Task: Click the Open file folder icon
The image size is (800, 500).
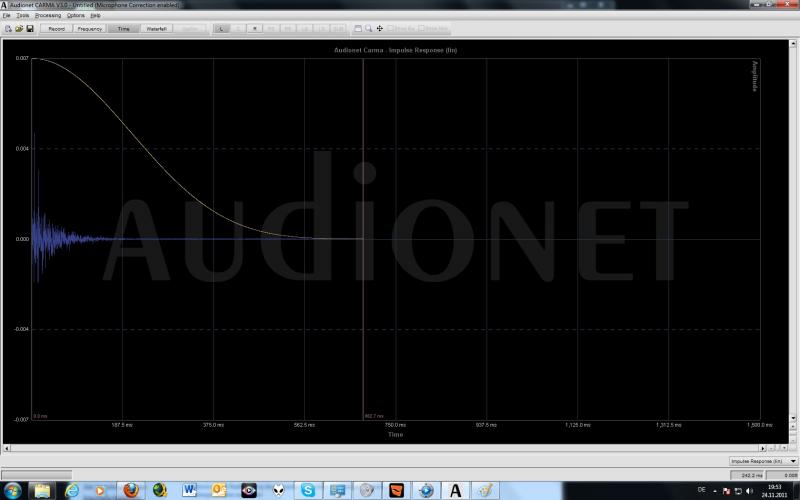Action: [19, 29]
